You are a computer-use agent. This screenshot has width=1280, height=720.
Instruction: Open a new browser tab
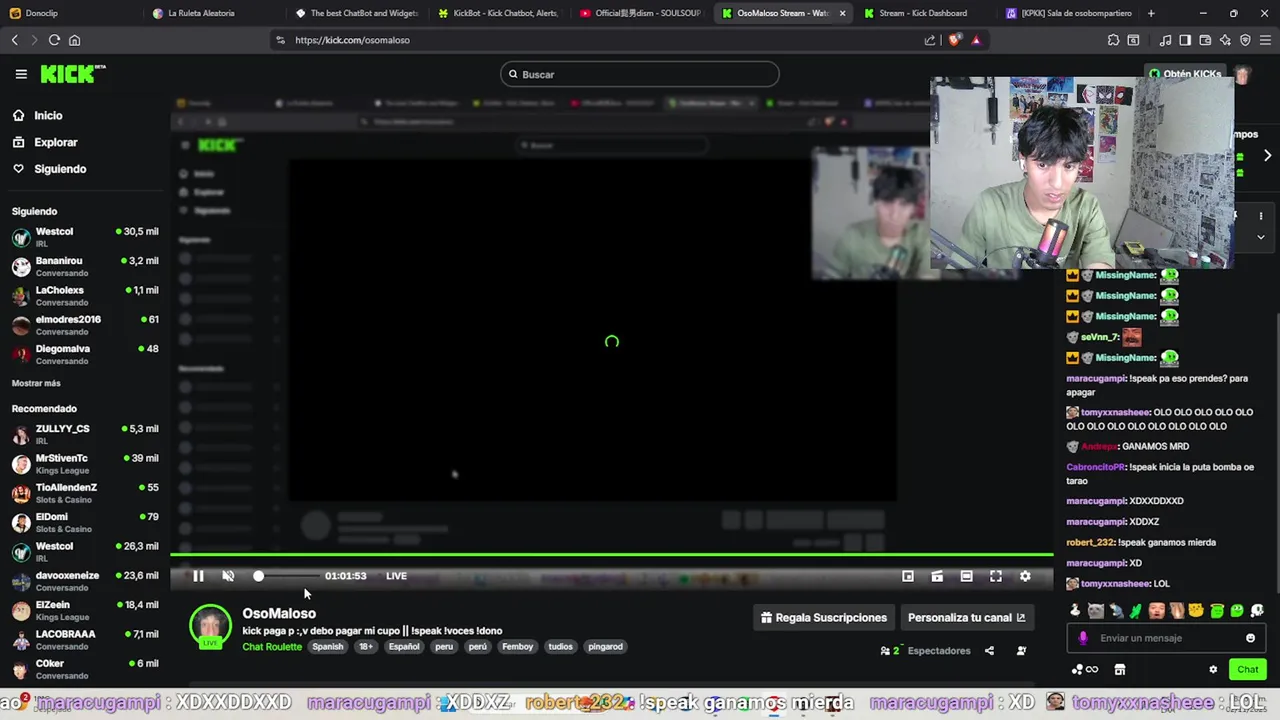(1151, 13)
